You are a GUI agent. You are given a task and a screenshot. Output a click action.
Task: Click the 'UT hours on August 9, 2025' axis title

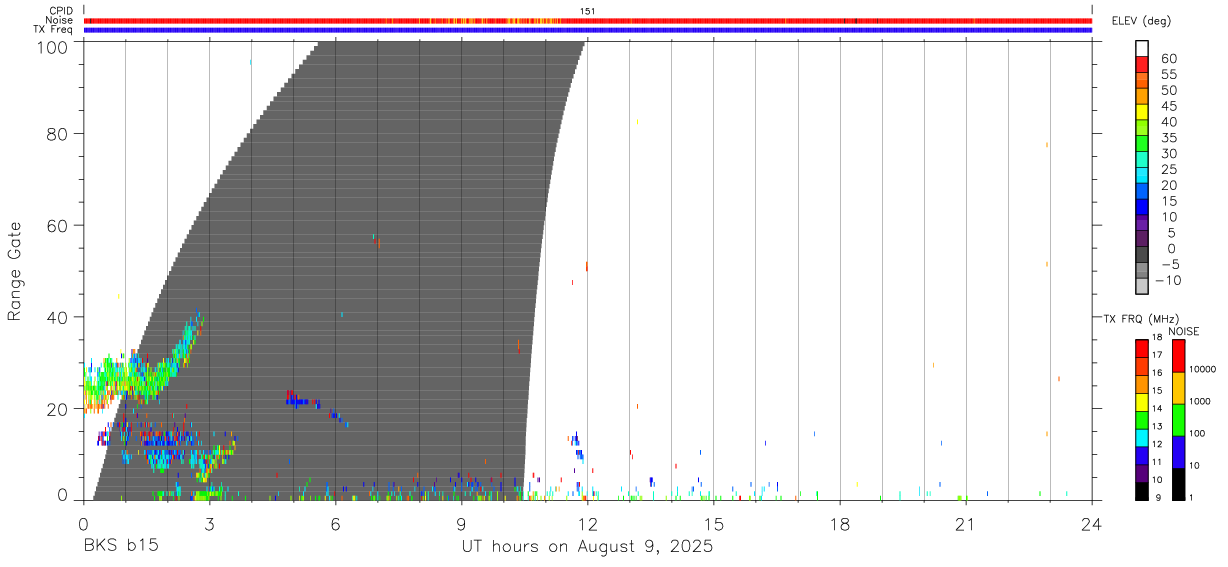[x=587, y=547]
